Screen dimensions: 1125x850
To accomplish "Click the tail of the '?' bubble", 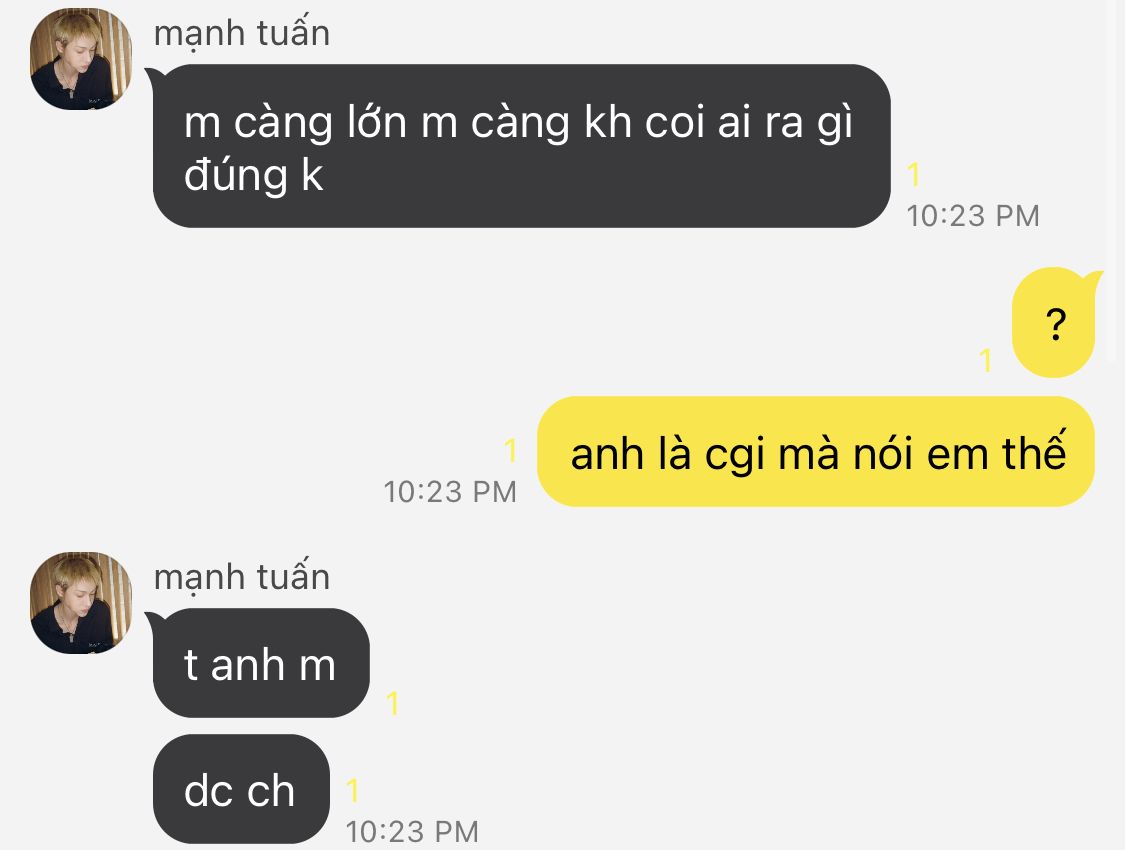I will click(1094, 277).
